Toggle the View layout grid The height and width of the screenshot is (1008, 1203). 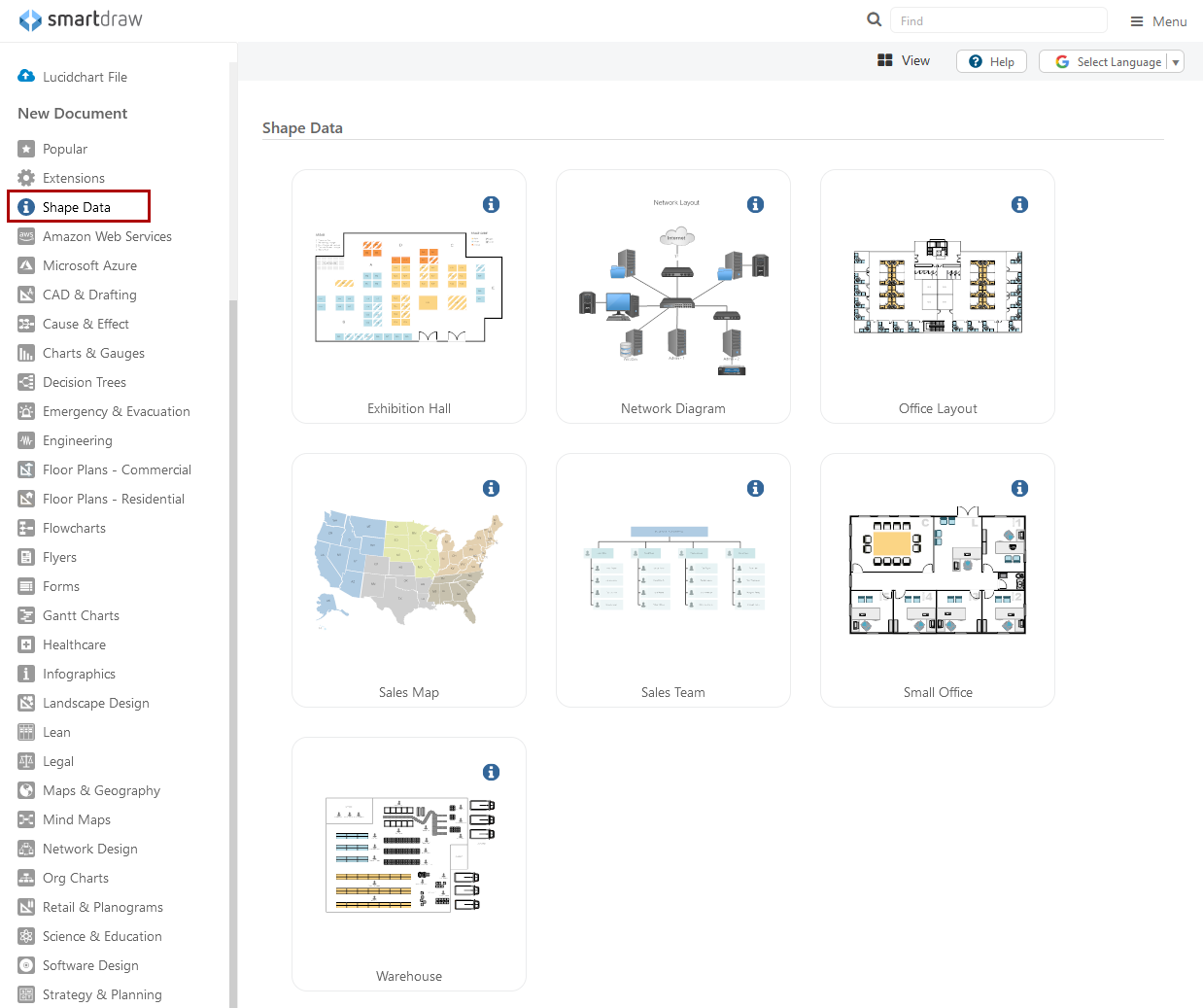(903, 60)
